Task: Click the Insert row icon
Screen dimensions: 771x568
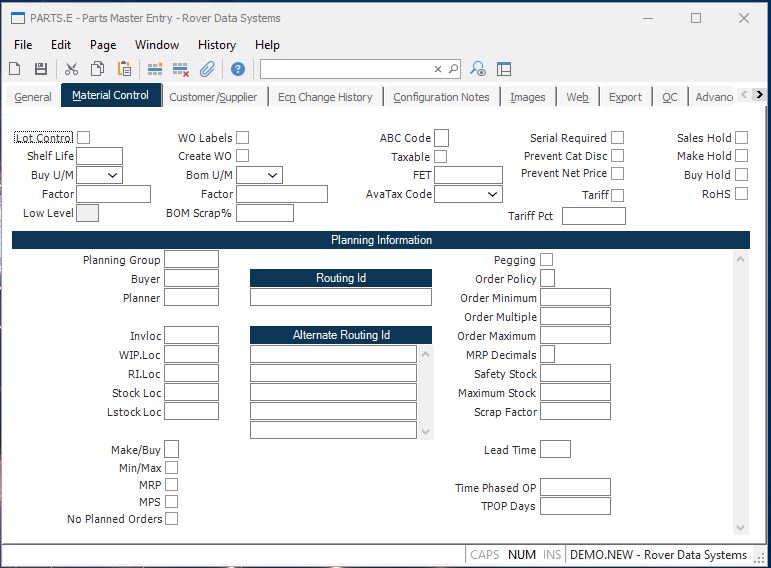Action: pos(155,69)
